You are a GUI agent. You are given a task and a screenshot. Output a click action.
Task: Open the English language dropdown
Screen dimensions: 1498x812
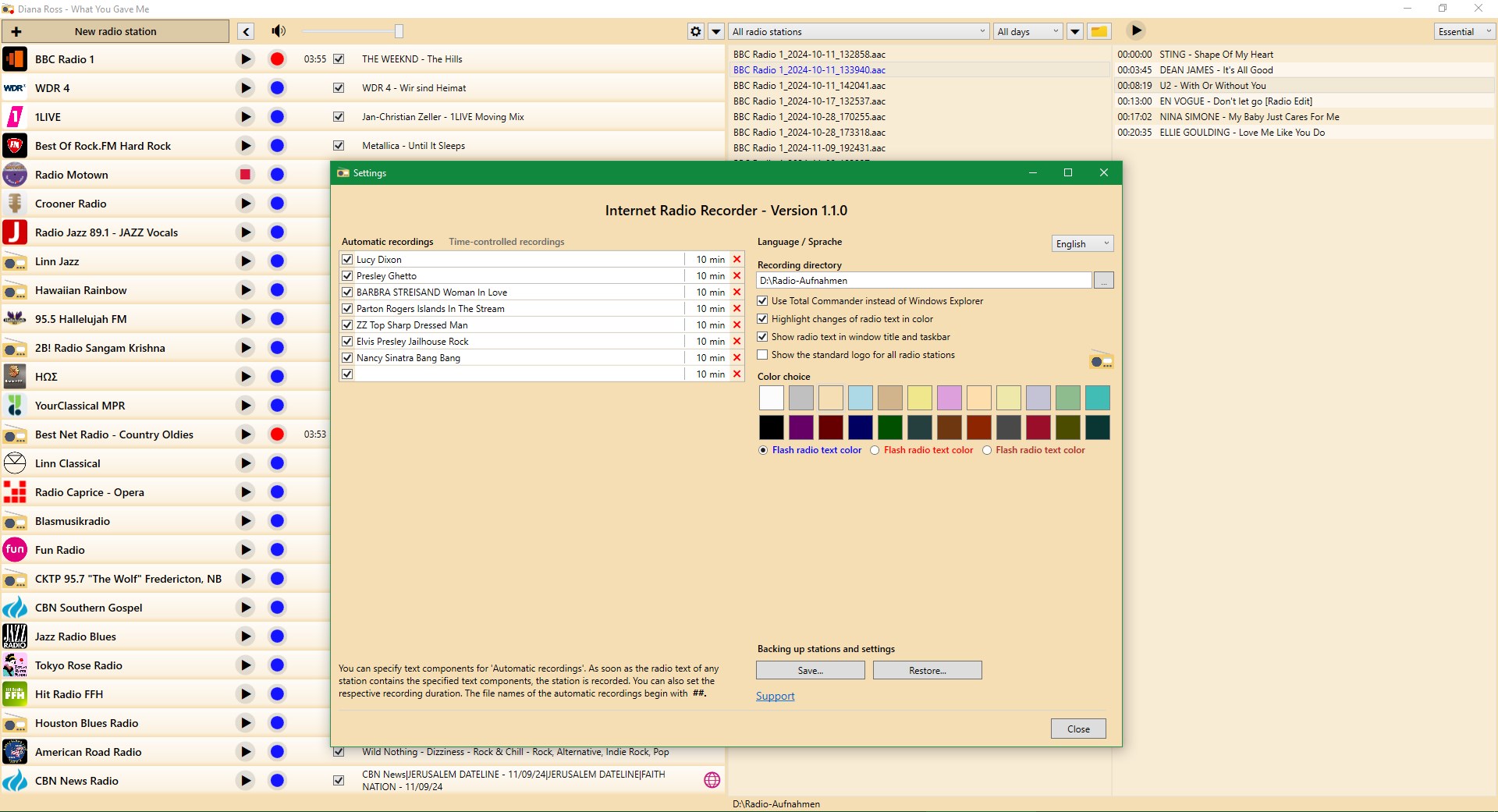[x=1081, y=243]
